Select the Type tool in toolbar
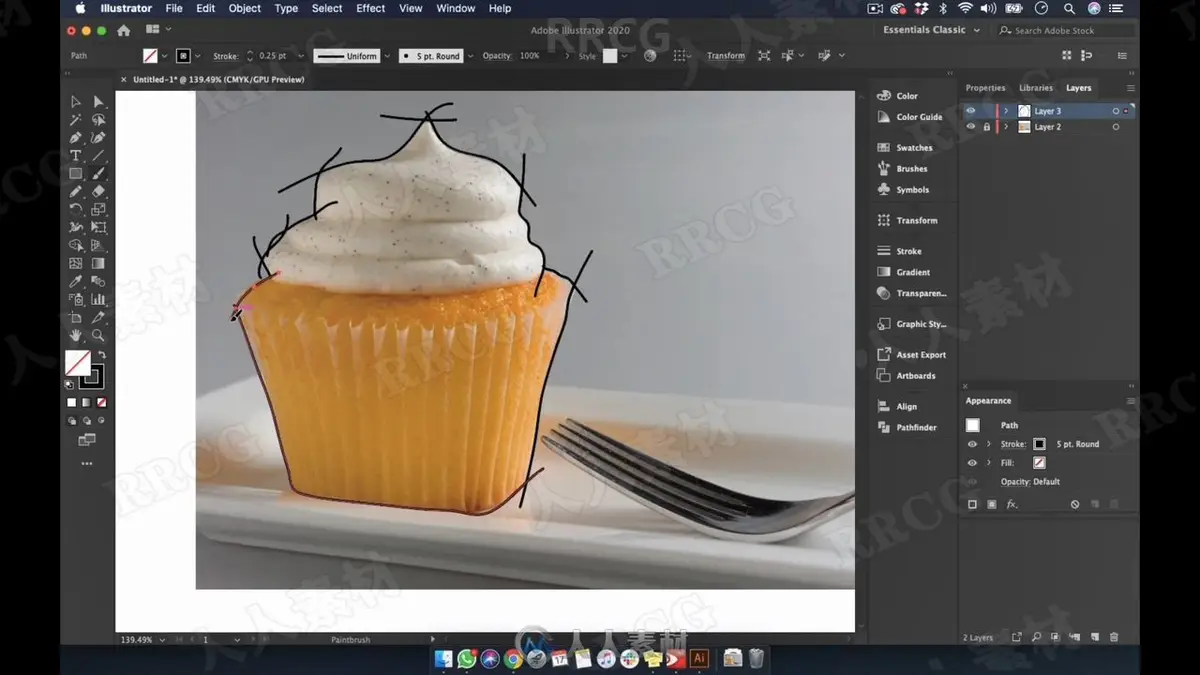 [75, 155]
